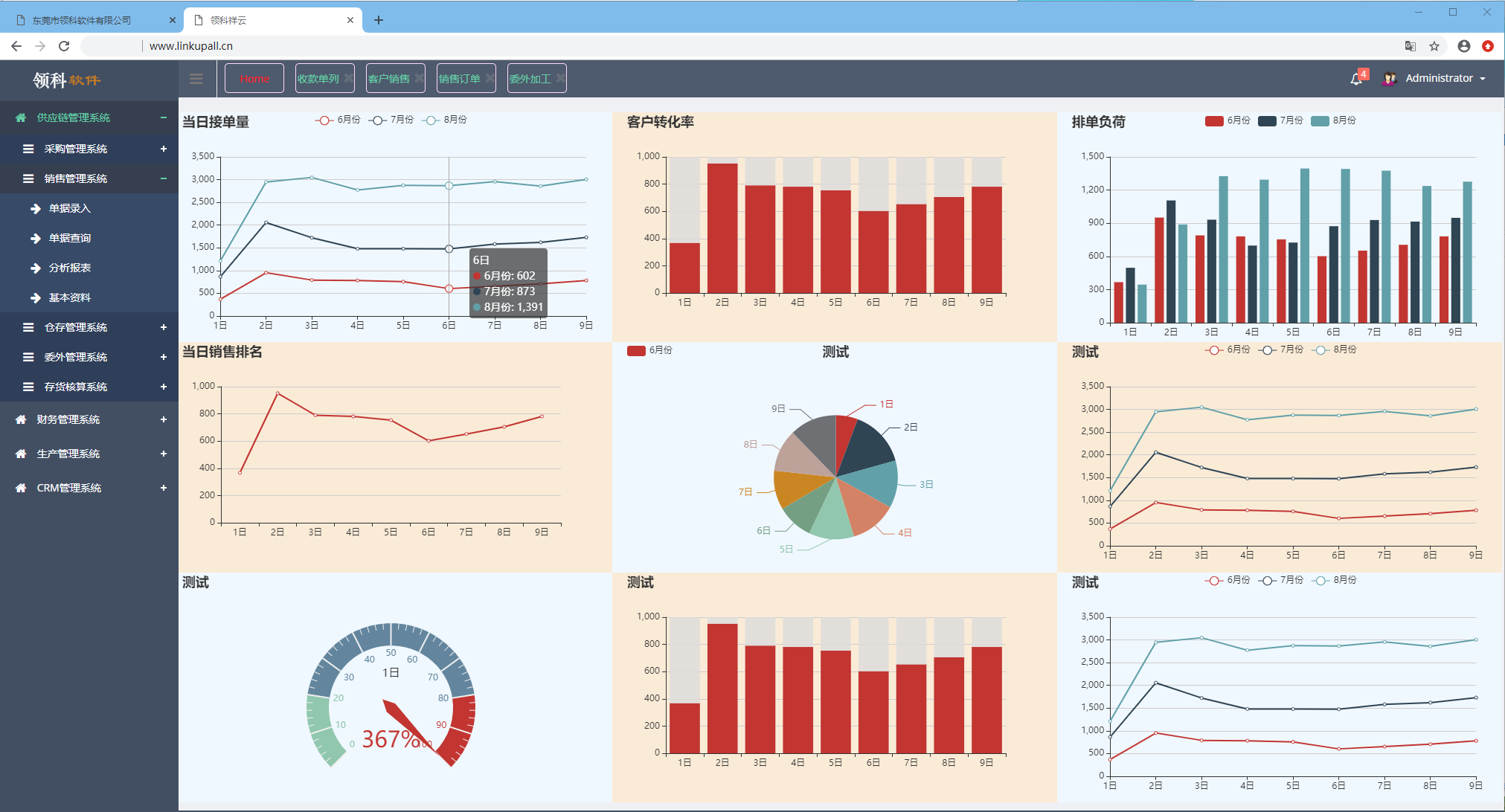Toggle 8月份 series in 当日接单量 chart

(x=445, y=120)
